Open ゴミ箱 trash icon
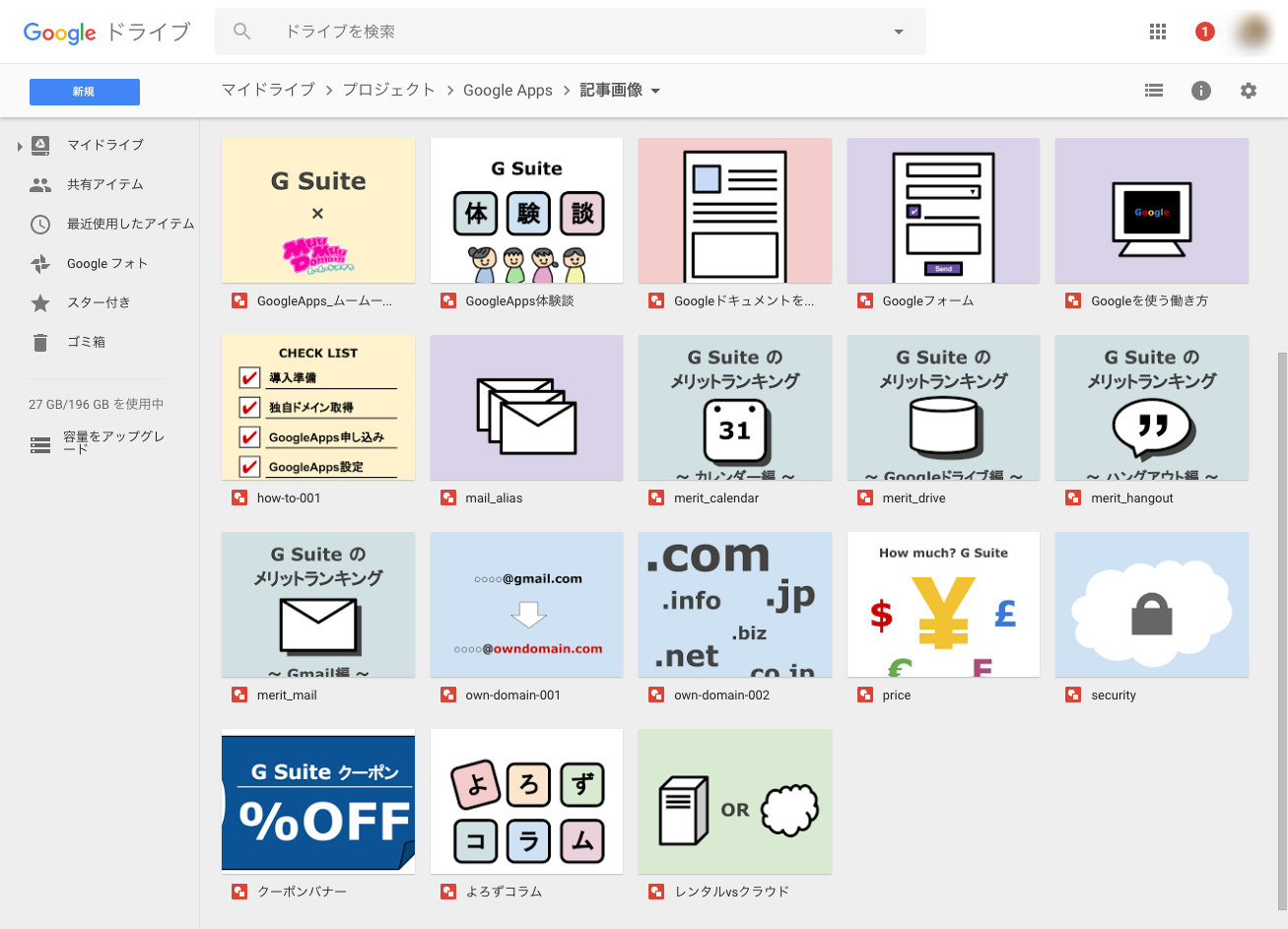Screen dimensions: 1288x929 (x=40, y=342)
